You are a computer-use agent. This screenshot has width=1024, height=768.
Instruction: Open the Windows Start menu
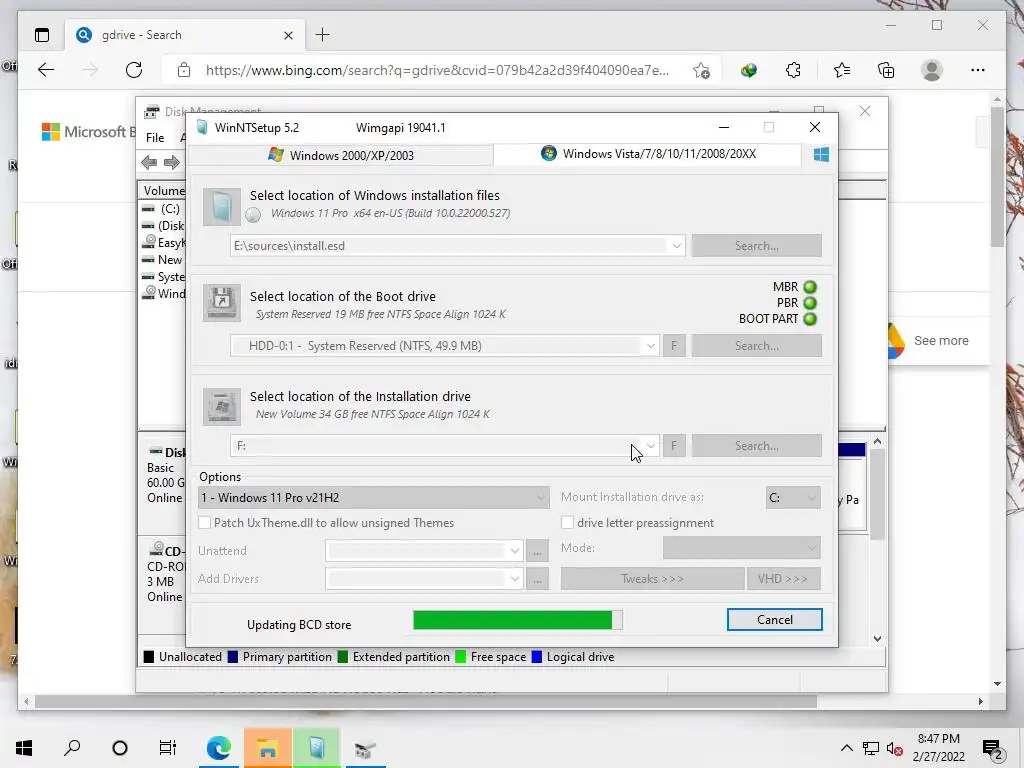click(x=24, y=748)
